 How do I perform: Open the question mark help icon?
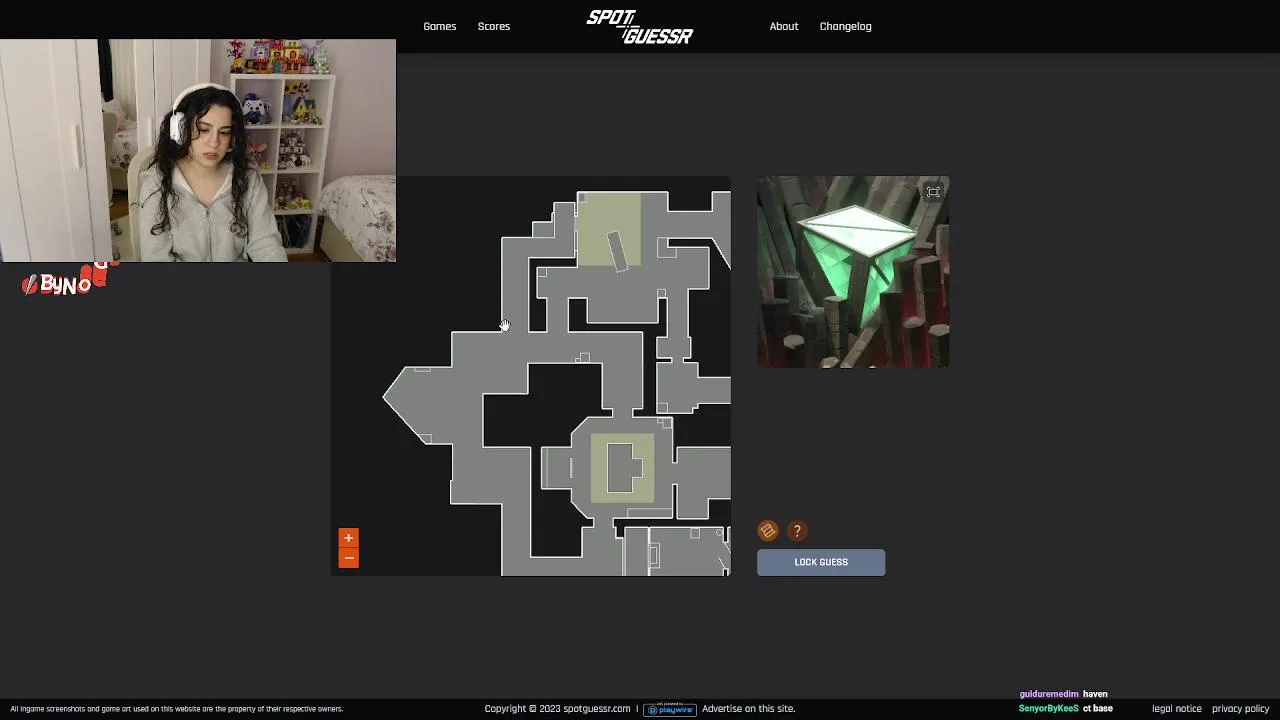pyautogui.click(x=797, y=531)
